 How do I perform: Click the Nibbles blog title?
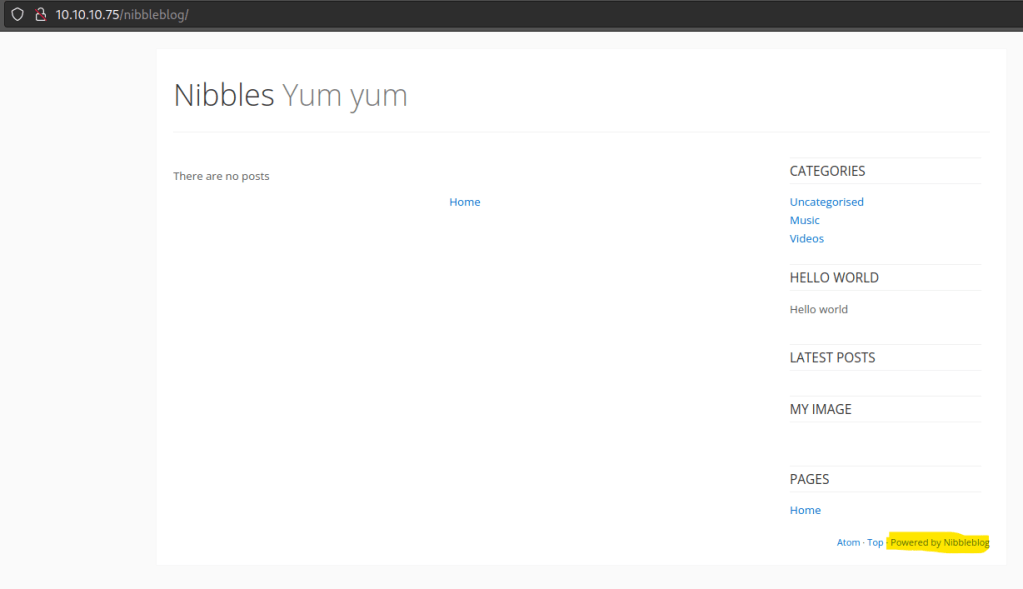click(223, 95)
